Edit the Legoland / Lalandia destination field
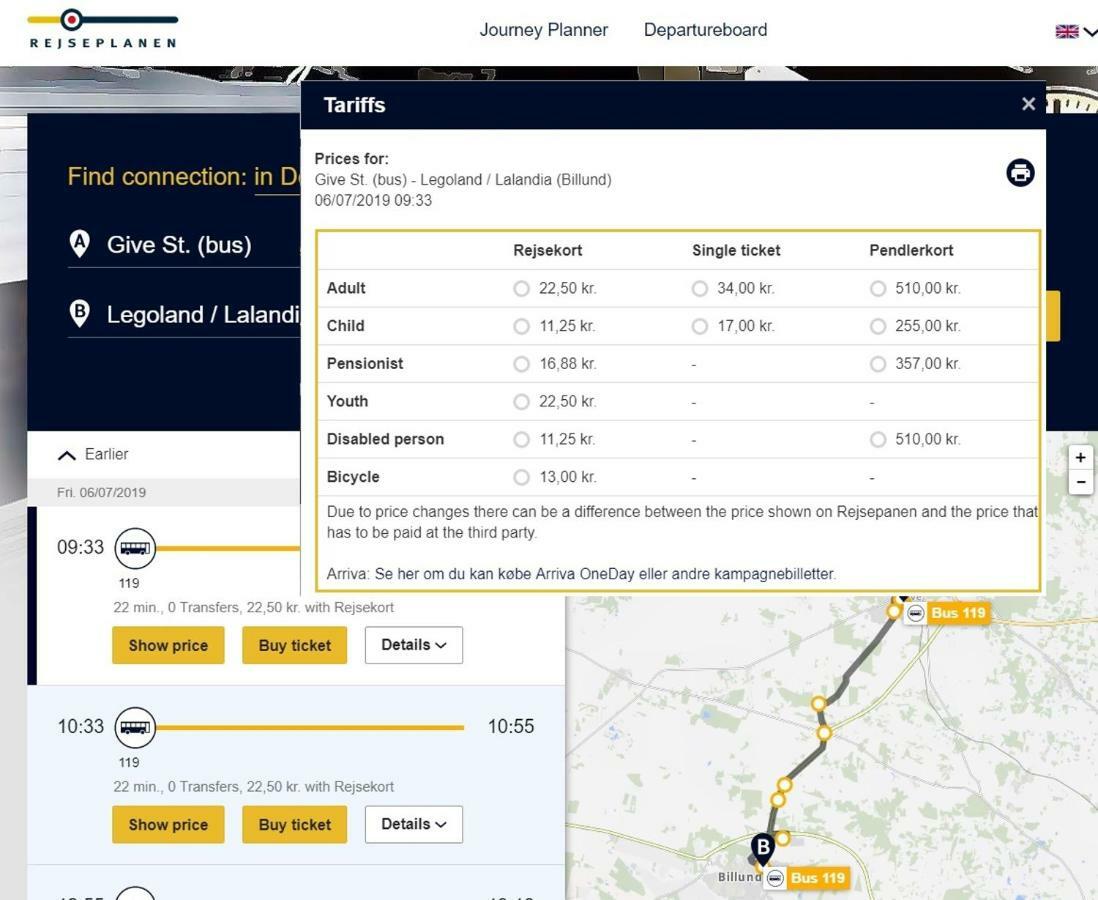1098x900 pixels. coord(184,314)
